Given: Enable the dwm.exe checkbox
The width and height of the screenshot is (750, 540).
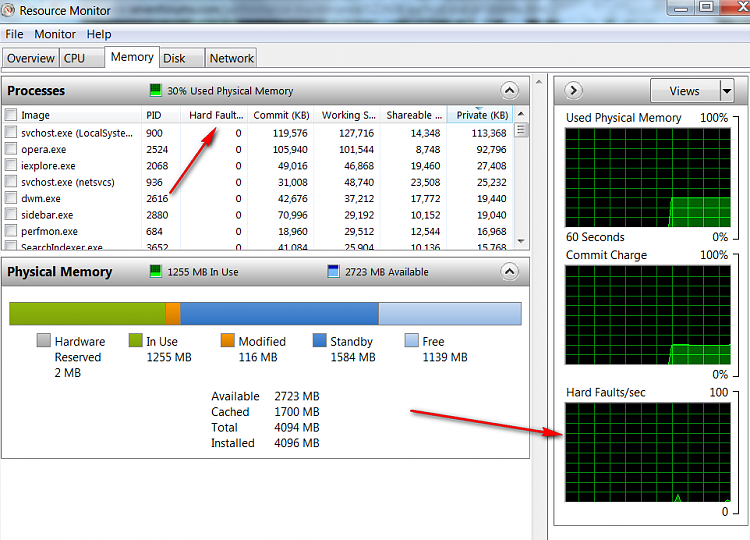Looking at the screenshot, I should 11,198.
